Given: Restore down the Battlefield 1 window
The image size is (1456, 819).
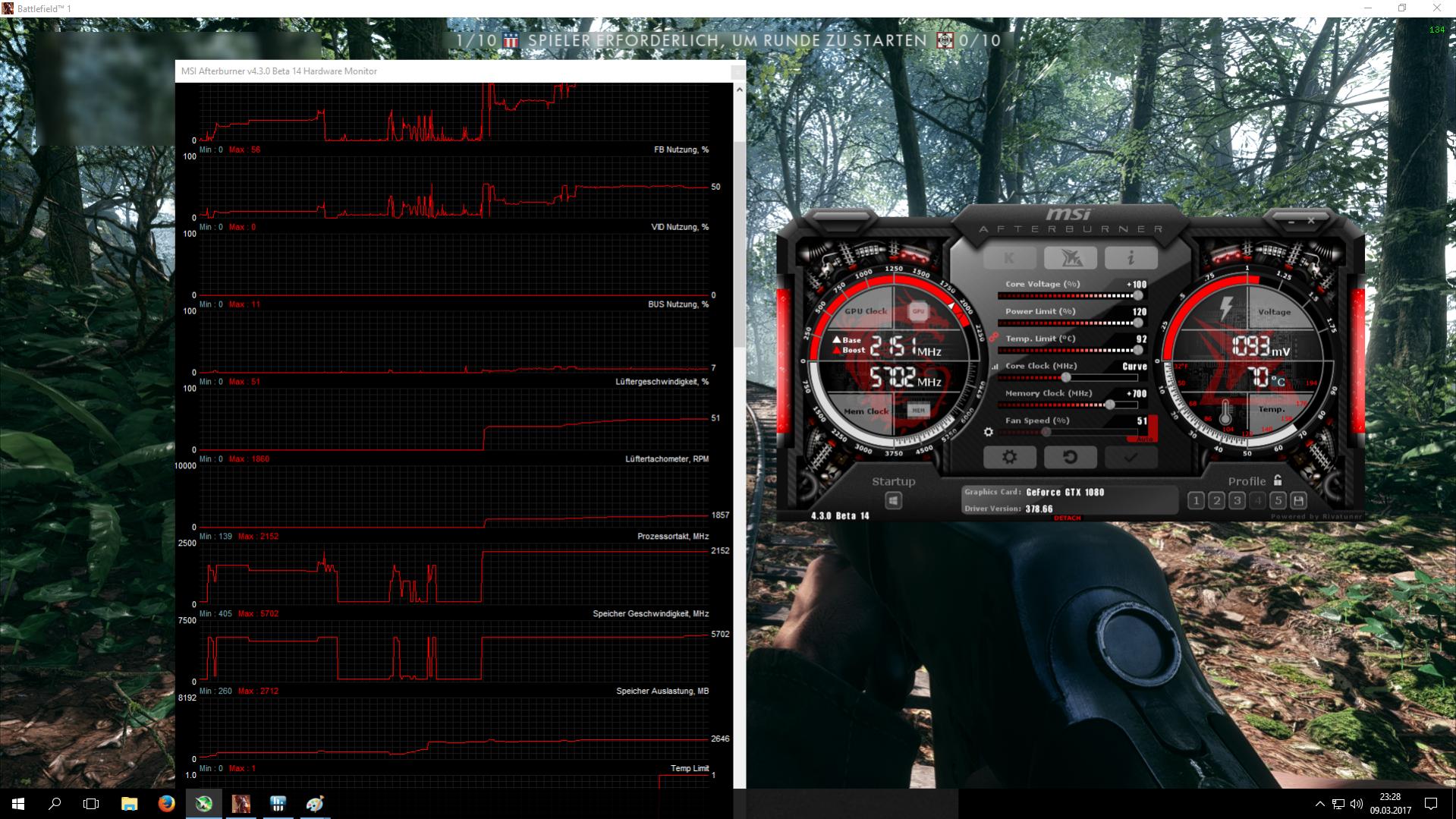Looking at the screenshot, I should point(1402,8).
